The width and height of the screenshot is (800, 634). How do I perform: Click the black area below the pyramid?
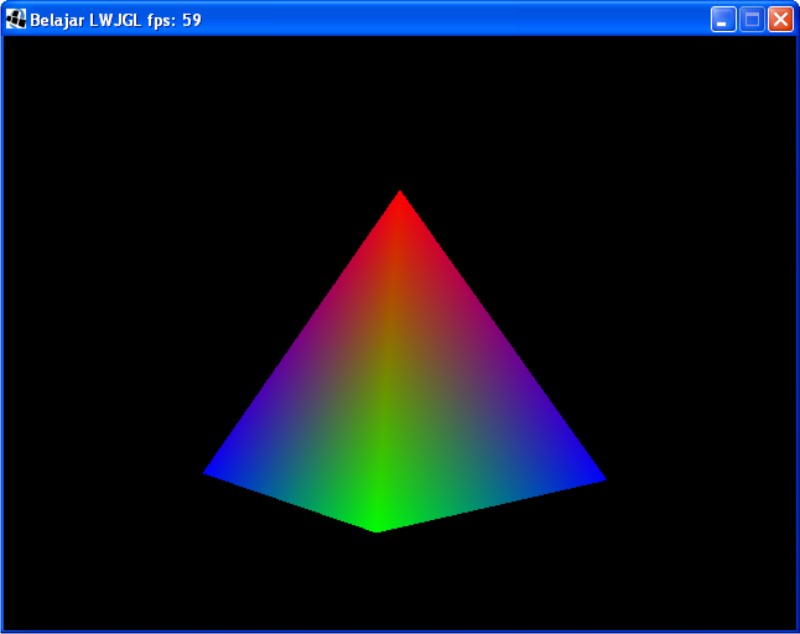400,590
